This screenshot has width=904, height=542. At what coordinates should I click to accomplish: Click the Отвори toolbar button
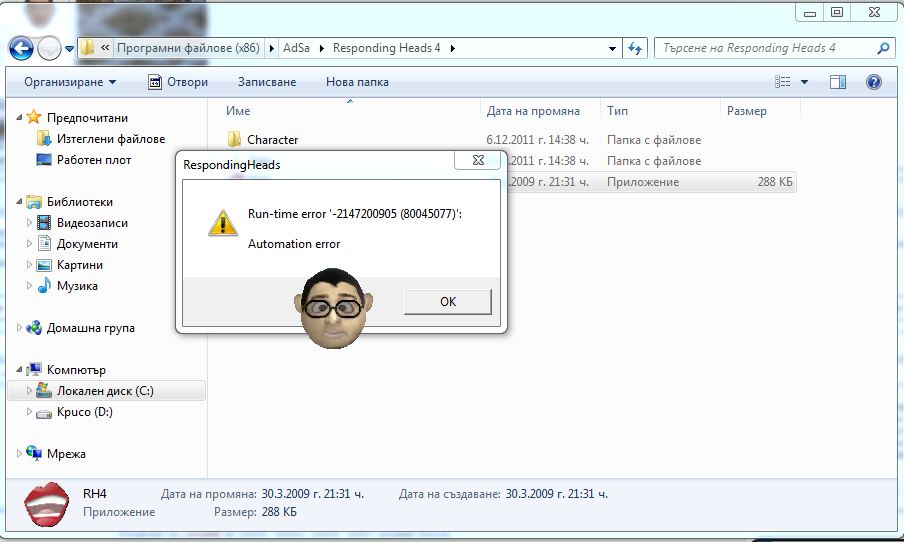pyautogui.click(x=178, y=82)
